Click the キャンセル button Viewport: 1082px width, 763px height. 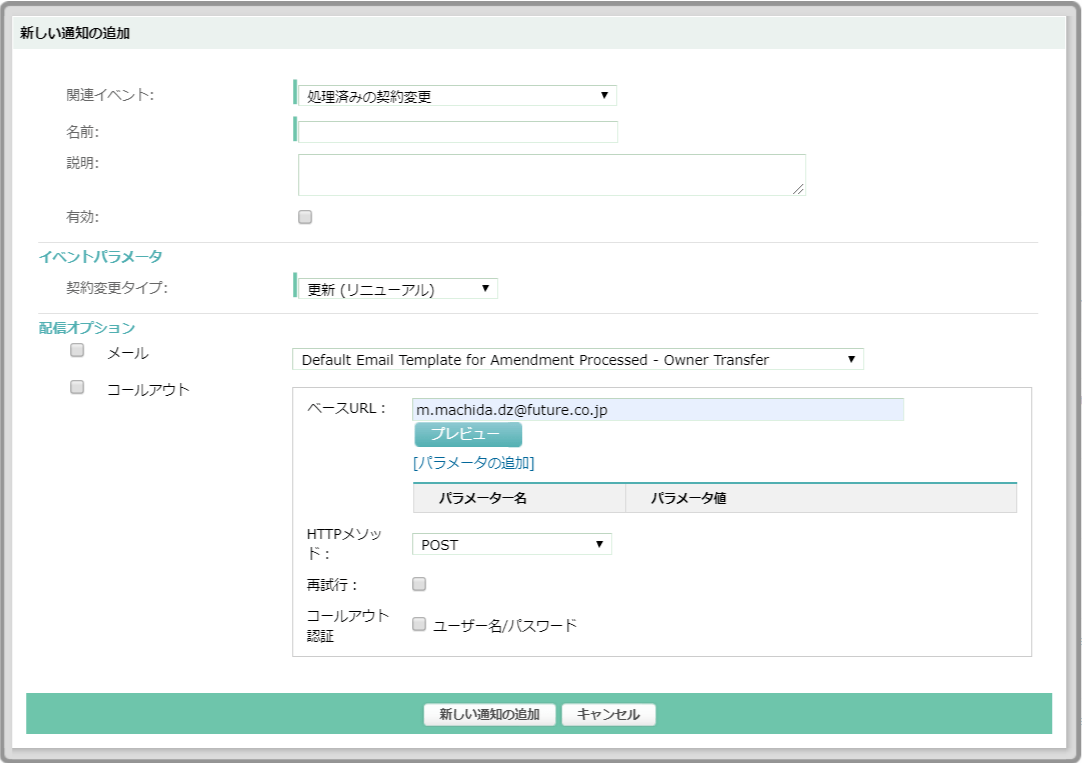(x=608, y=714)
